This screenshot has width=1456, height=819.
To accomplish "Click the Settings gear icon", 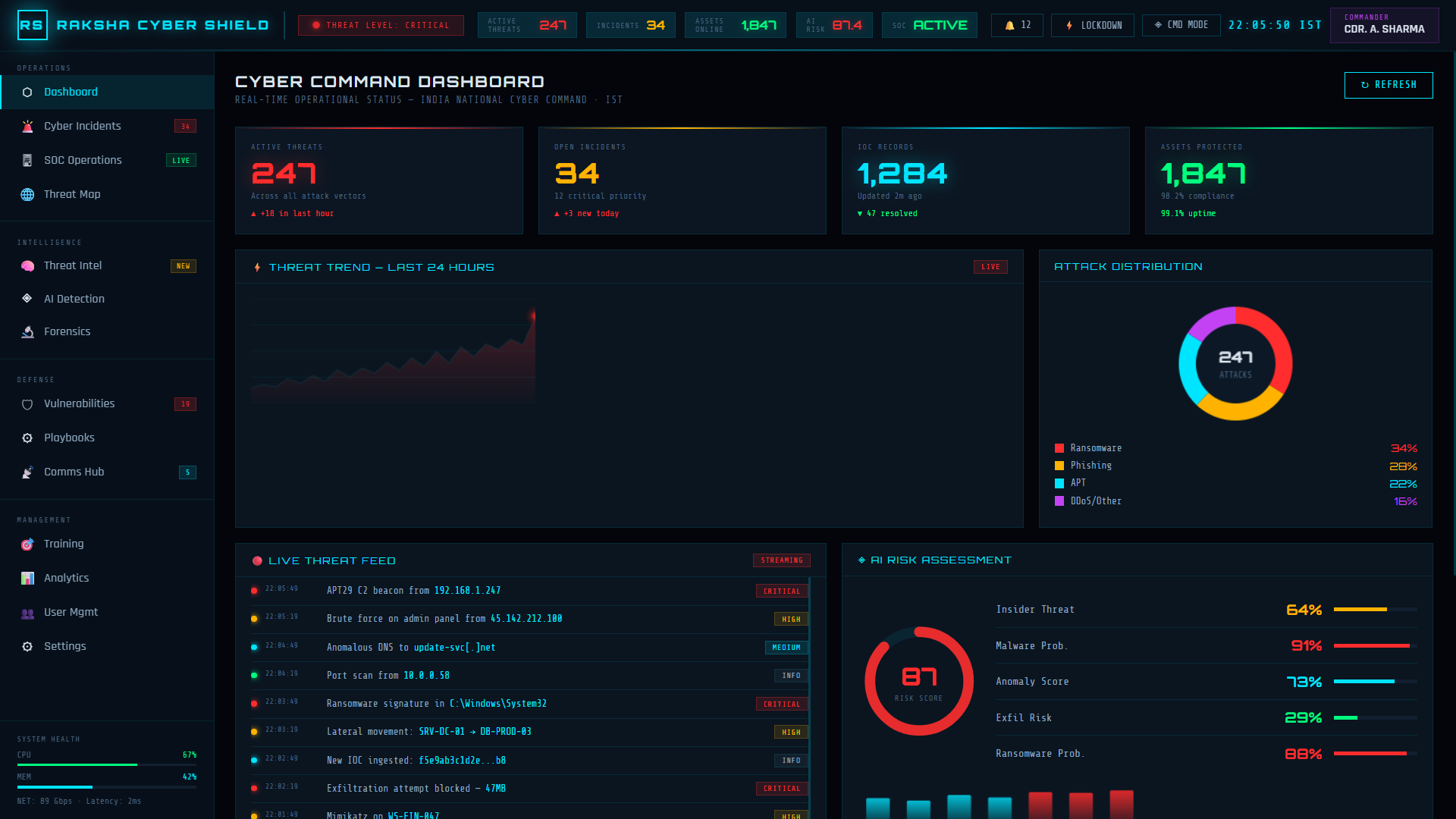I will tap(27, 646).
